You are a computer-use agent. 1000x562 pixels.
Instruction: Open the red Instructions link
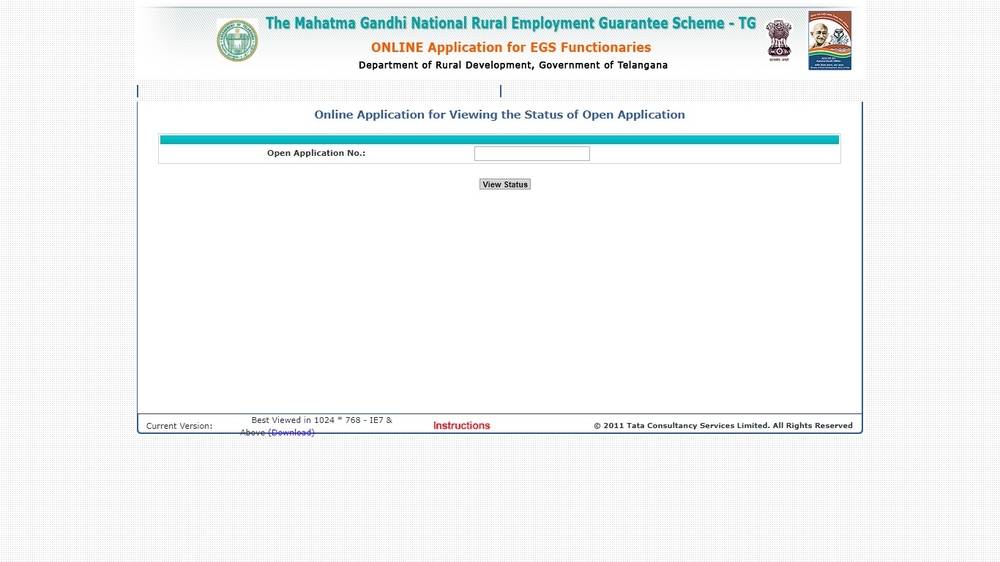[x=461, y=426]
